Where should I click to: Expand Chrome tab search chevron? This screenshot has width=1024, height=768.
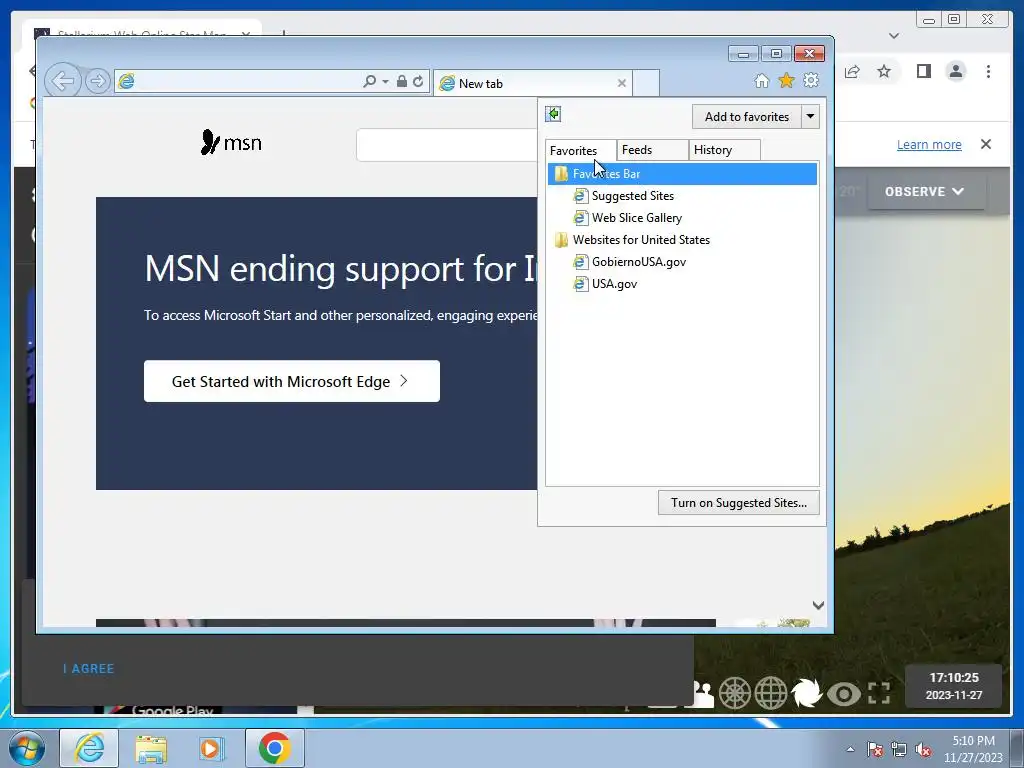coord(894,36)
